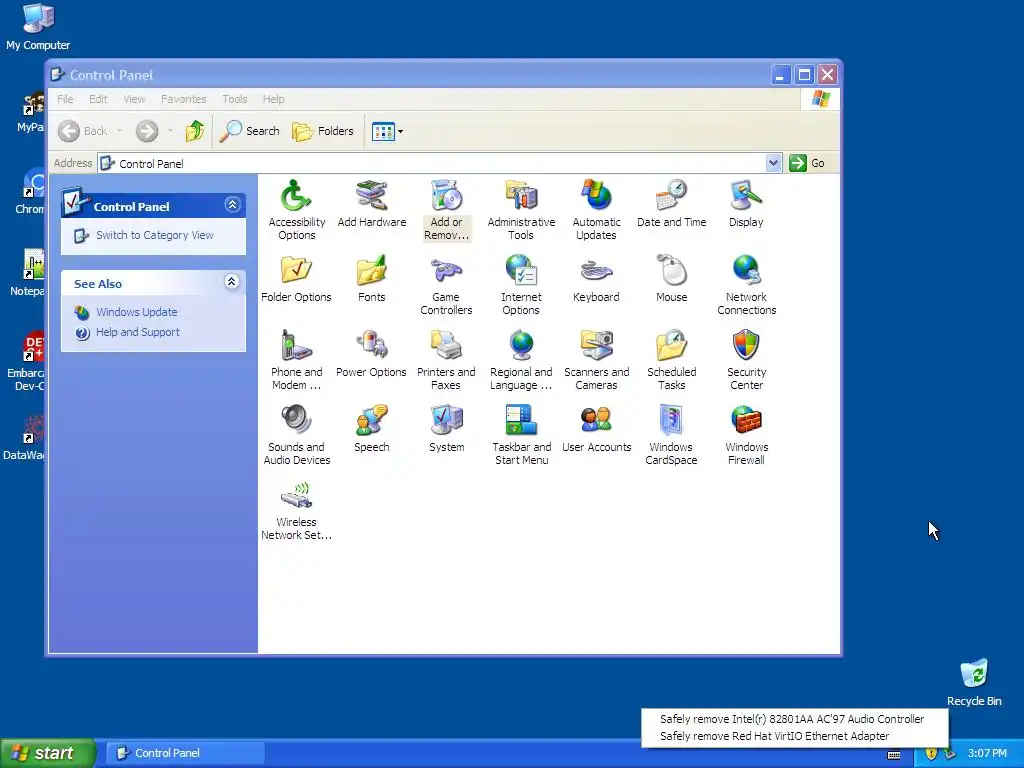Click the taskbar clock showing 3:07 PM
Image resolution: width=1024 pixels, height=768 pixels.
point(987,754)
